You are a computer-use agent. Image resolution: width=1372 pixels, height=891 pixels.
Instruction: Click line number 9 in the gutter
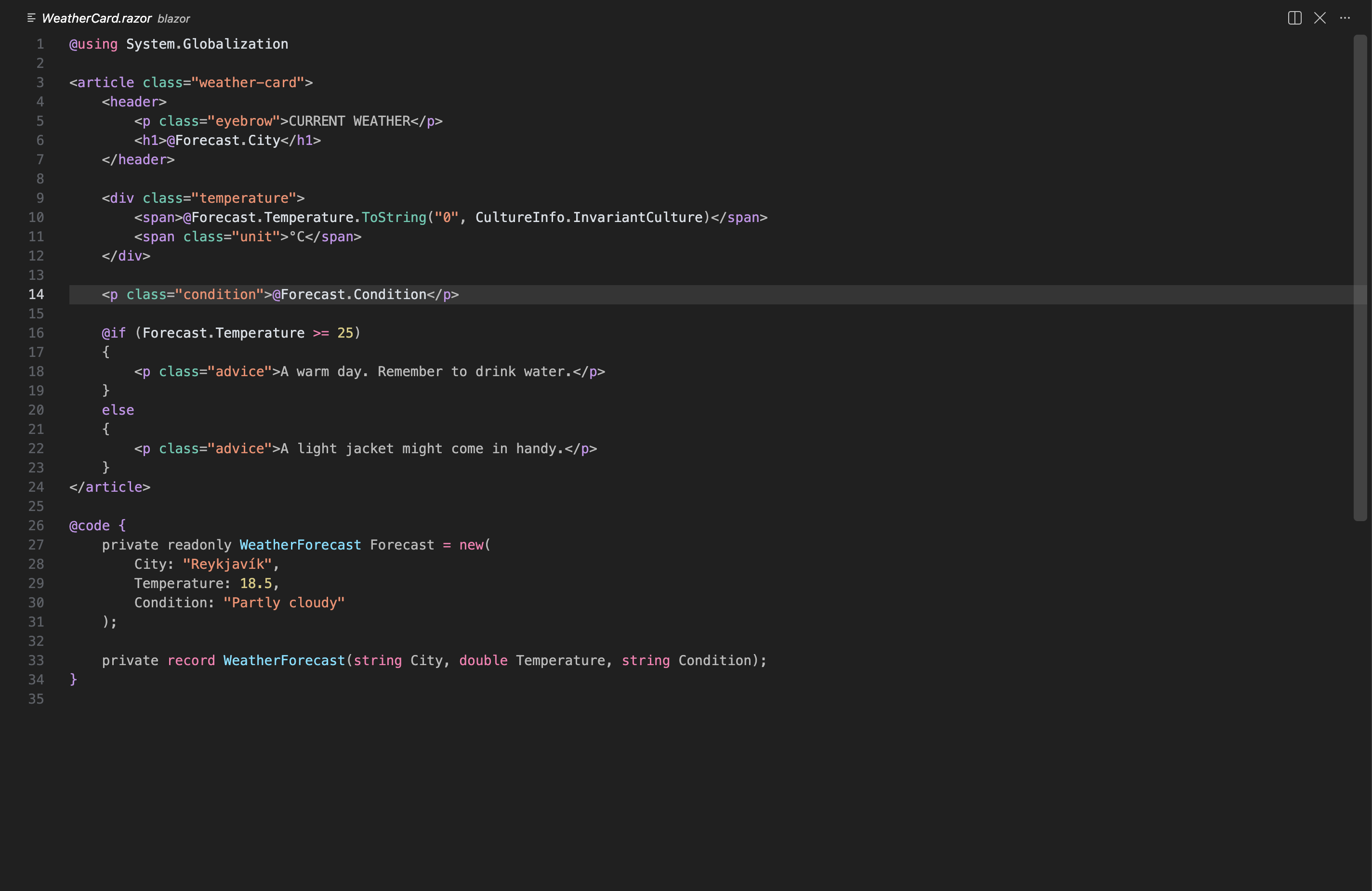coord(40,198)
